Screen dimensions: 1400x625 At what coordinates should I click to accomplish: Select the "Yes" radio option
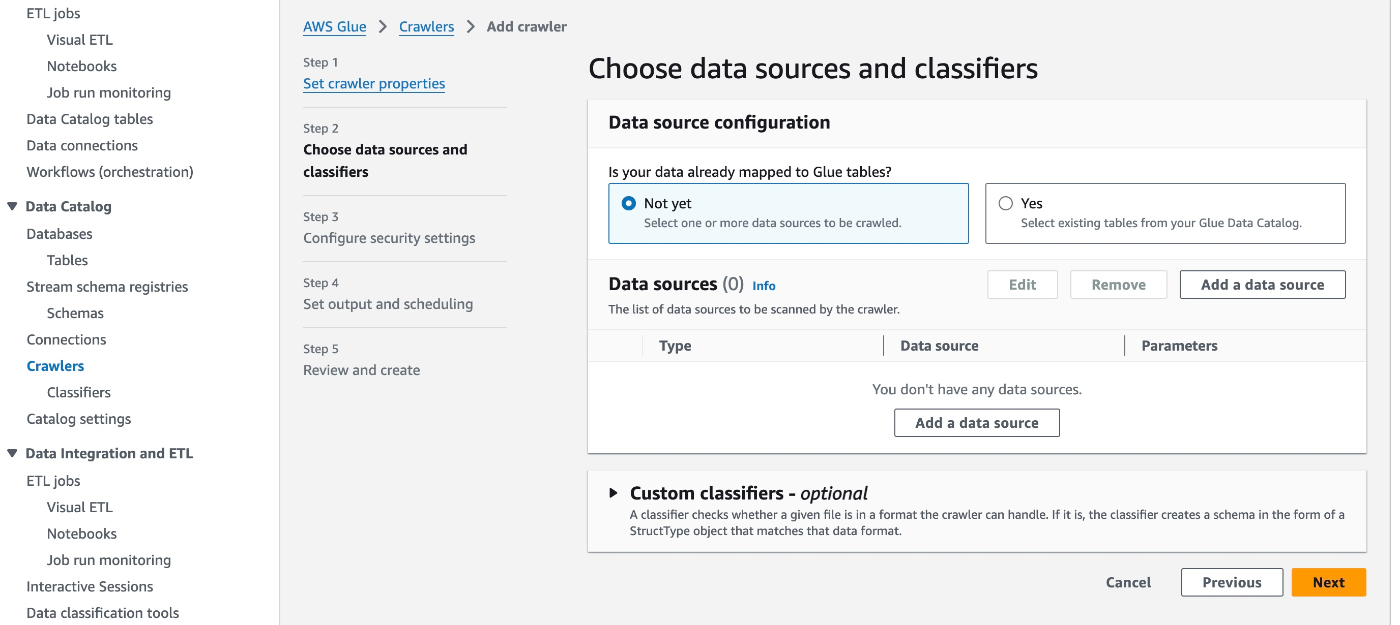click(x=1006, y=203)
